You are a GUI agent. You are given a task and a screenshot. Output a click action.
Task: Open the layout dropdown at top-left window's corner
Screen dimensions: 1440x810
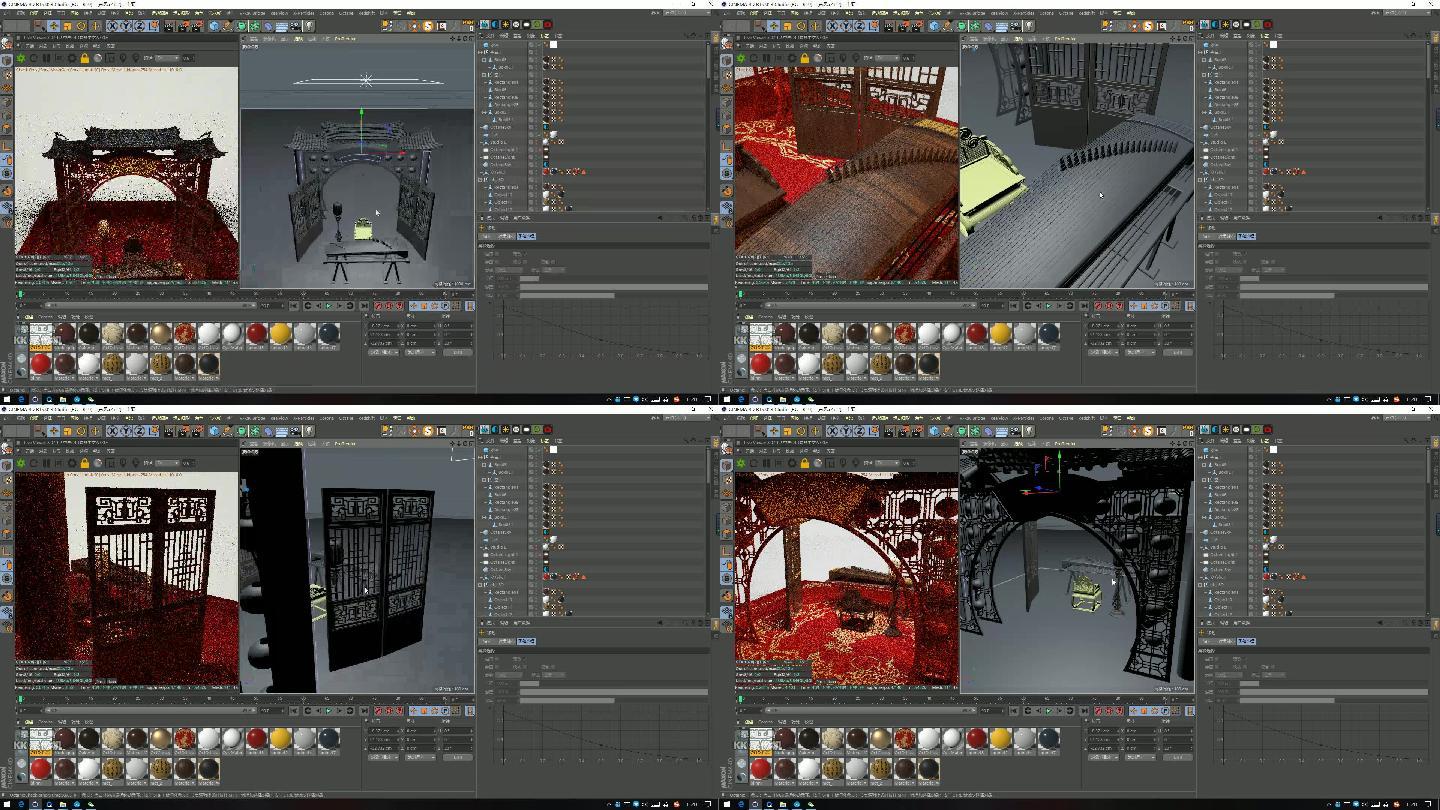point(687,12)
